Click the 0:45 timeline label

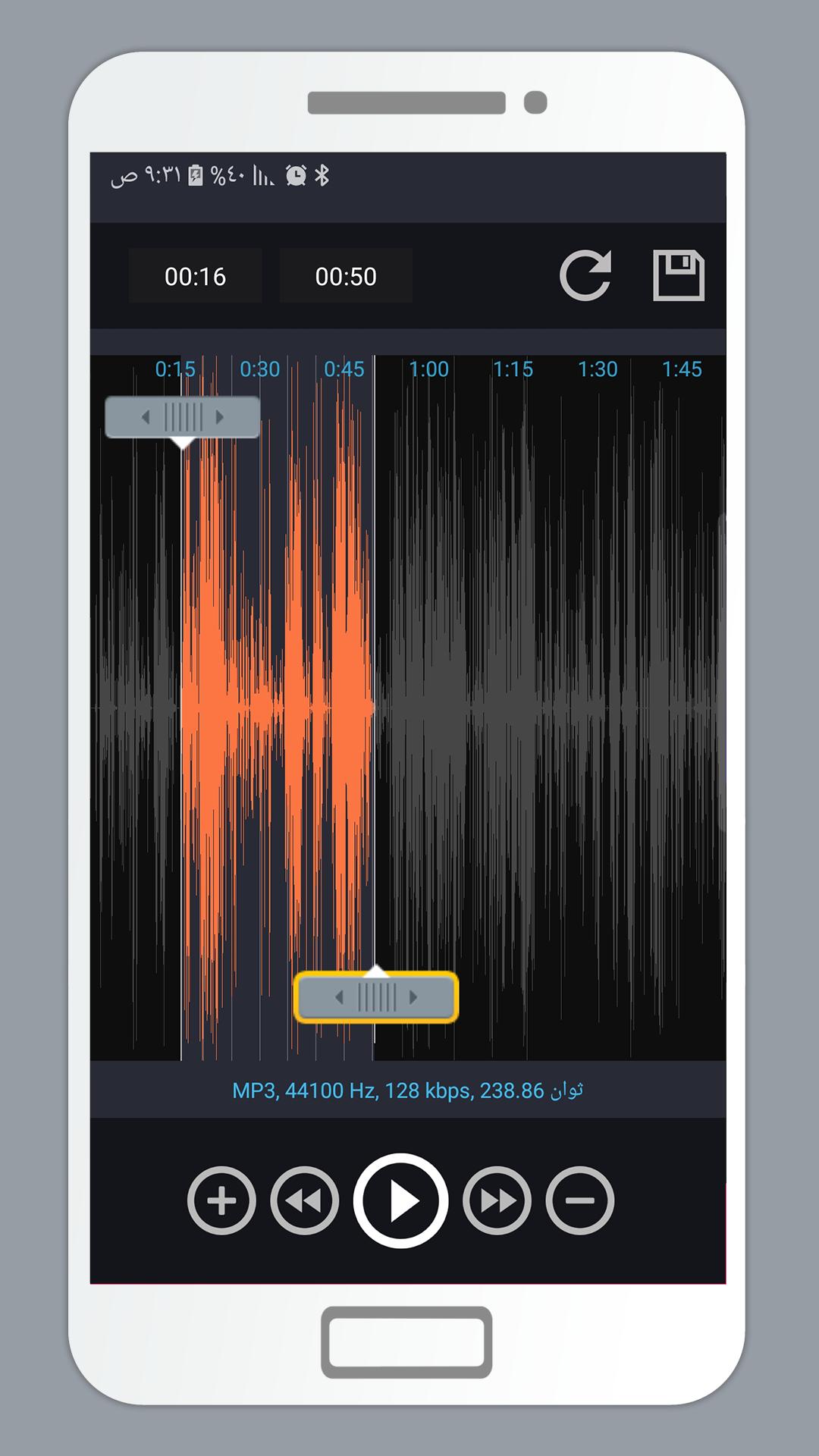344,369
